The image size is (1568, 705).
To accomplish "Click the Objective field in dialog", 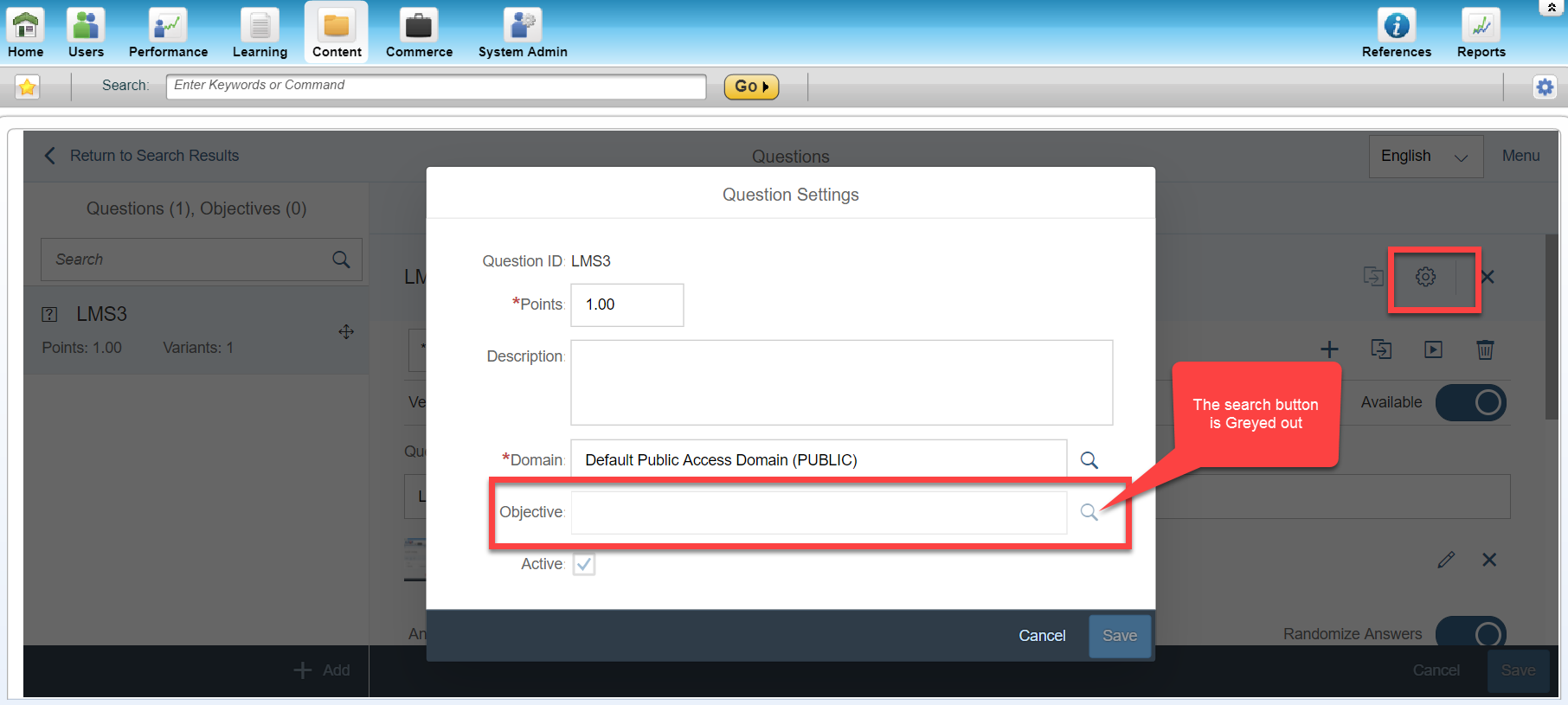I will [819, 512].
